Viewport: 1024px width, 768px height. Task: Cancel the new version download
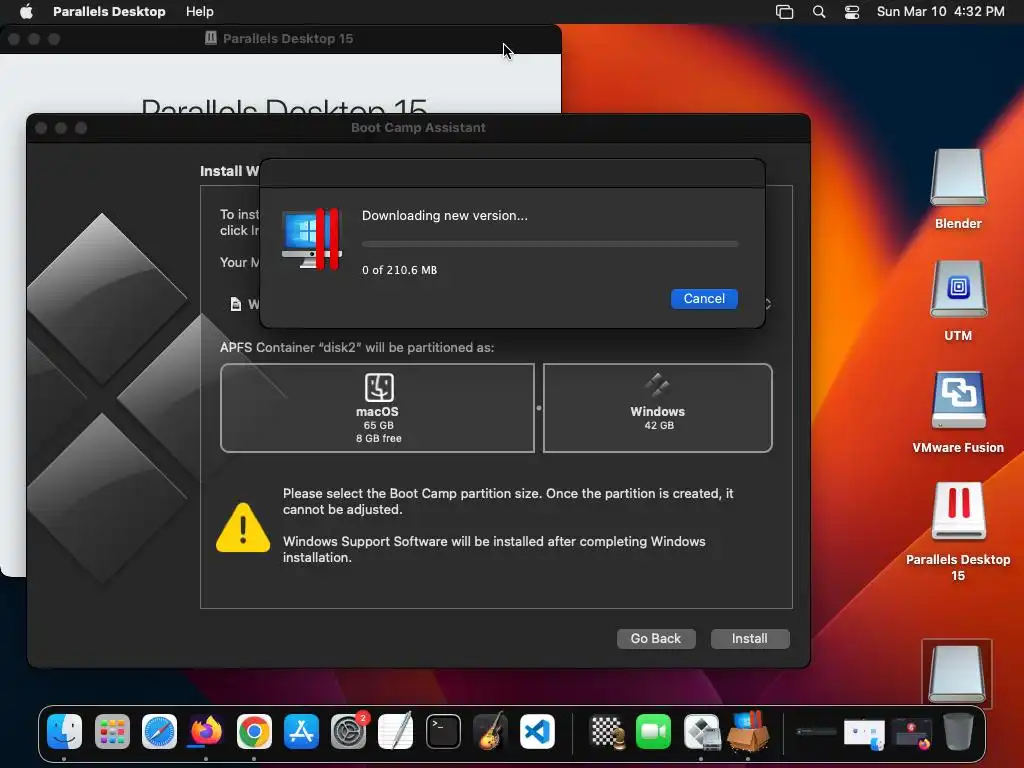[x=704, y=298]
